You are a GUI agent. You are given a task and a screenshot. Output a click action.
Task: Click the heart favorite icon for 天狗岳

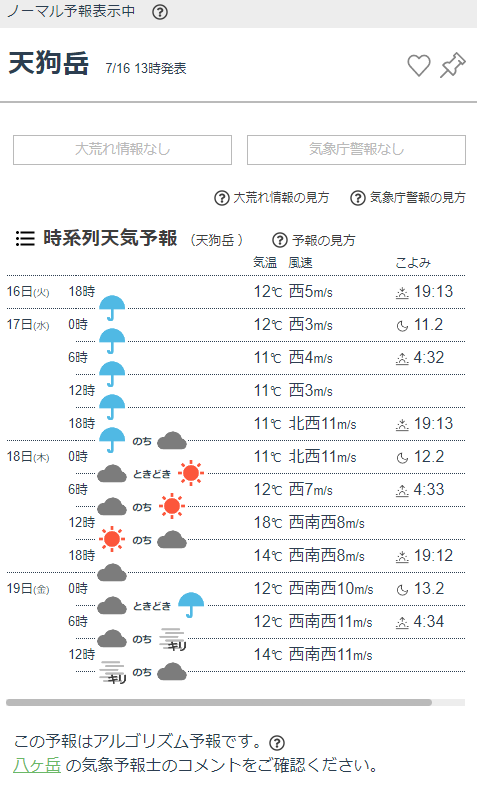coord(419,65)
